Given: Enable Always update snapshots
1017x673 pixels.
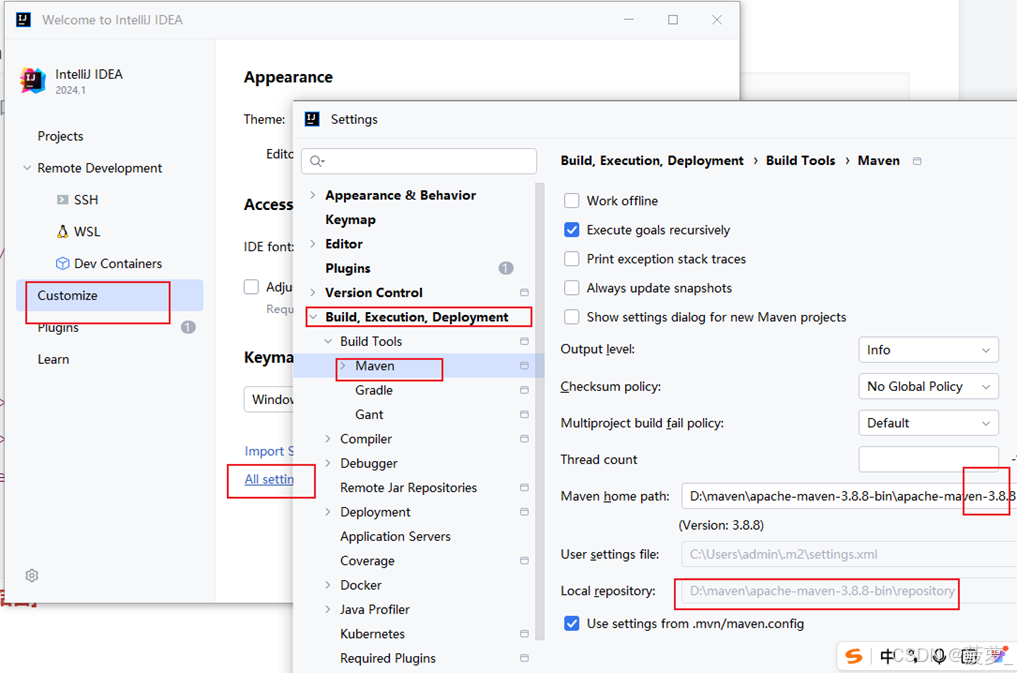Looking at the screenshot, I should click(571, 288).
